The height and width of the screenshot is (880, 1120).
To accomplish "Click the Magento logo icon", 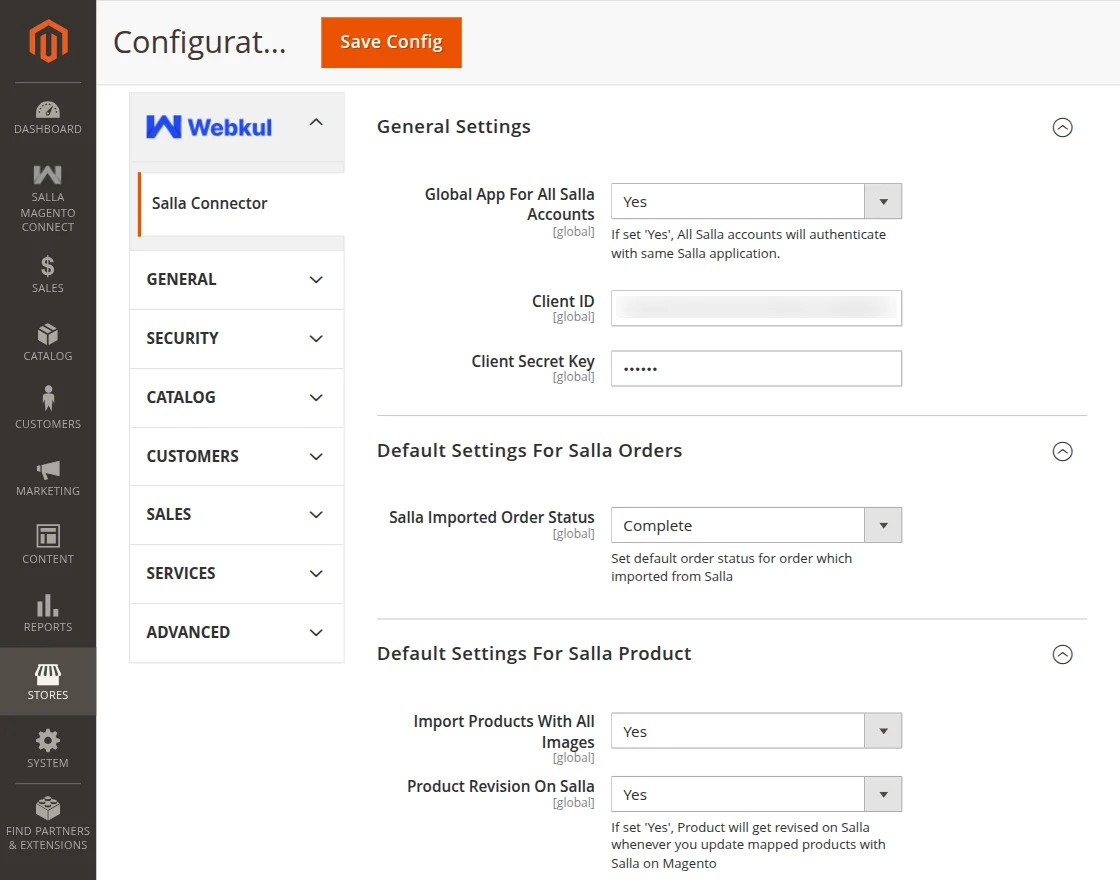I will click(47, 42).
